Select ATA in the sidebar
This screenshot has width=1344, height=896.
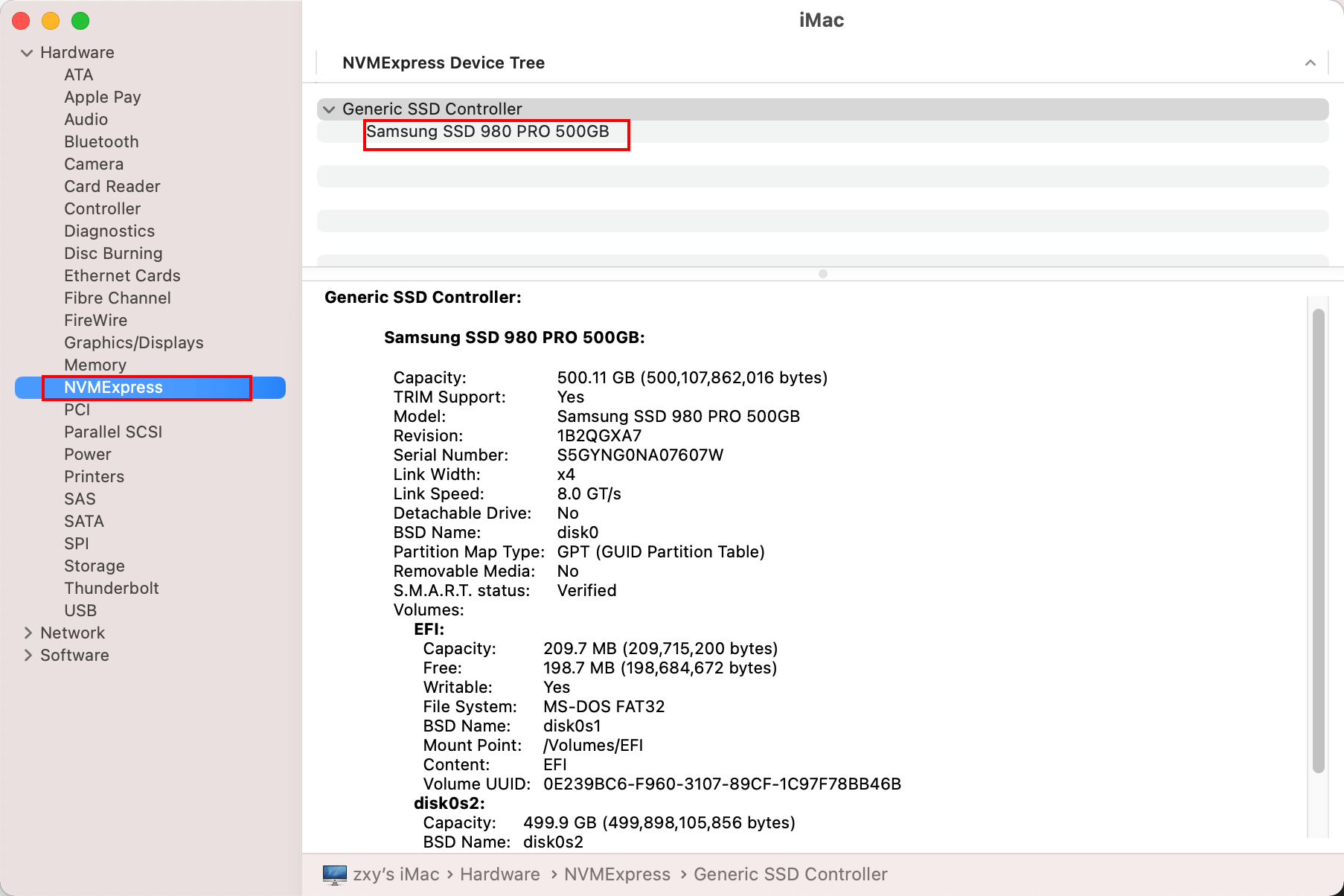(x=78, y=74)
